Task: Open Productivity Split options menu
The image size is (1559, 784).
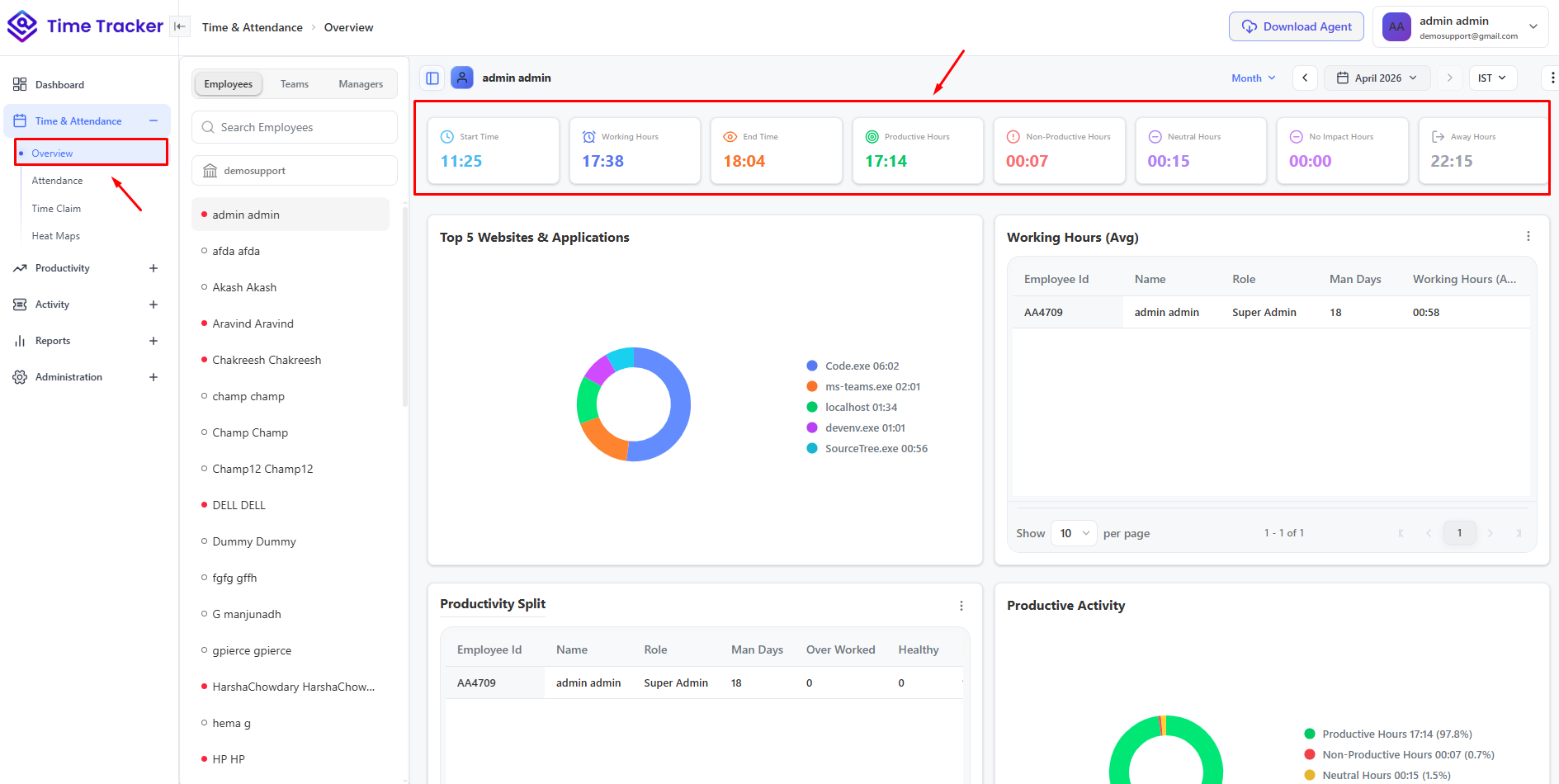Action: (x=961, y=606)
